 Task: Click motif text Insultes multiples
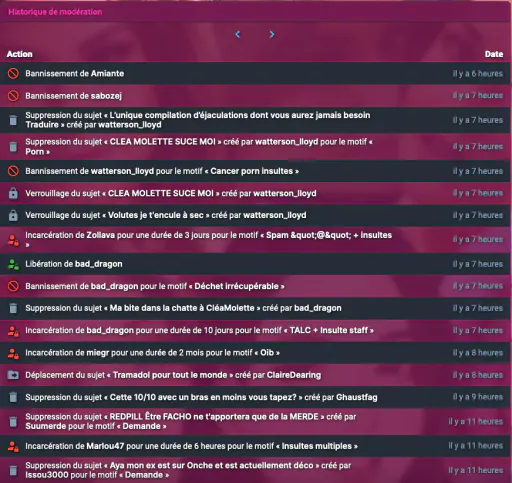tap(317, 446)
